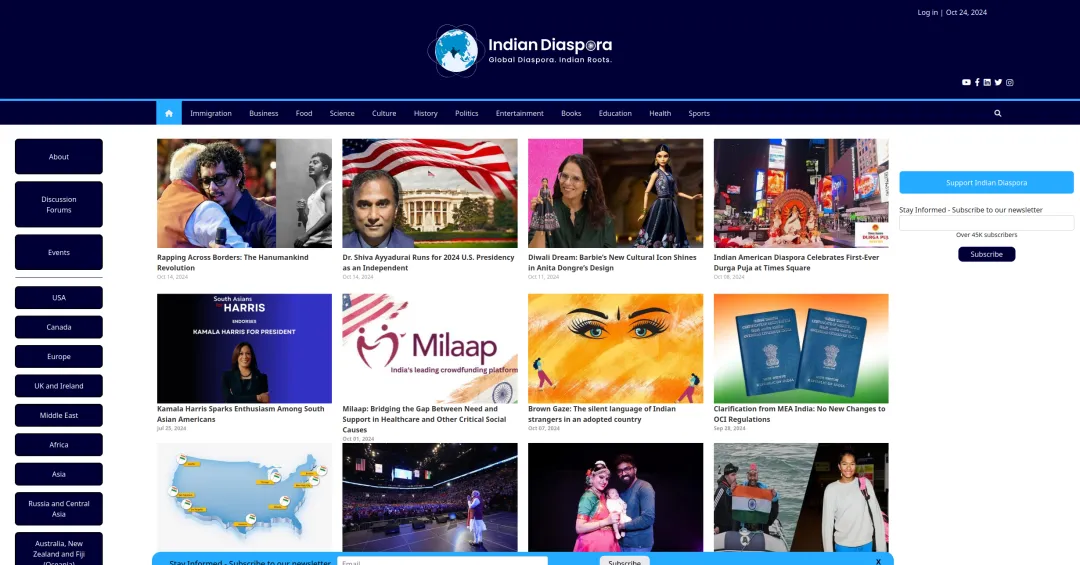Select Politics in the navigation bar
This screenshot has width=1080, height=565.
(466, 113)
